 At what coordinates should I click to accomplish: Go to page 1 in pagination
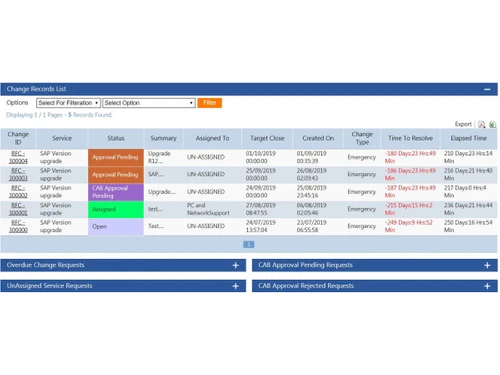249,245
